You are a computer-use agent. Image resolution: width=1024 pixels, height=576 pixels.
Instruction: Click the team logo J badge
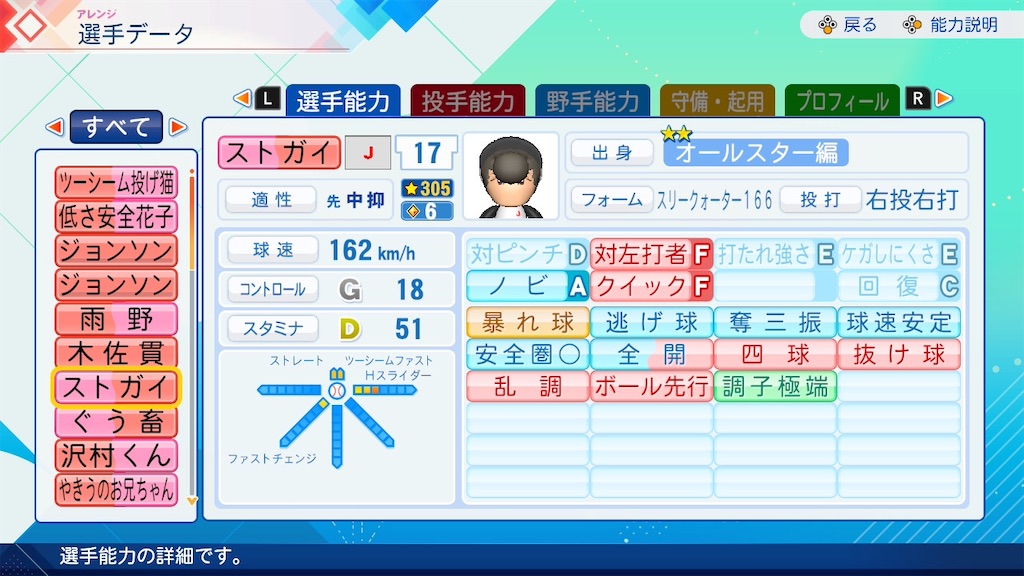[368, 153]
